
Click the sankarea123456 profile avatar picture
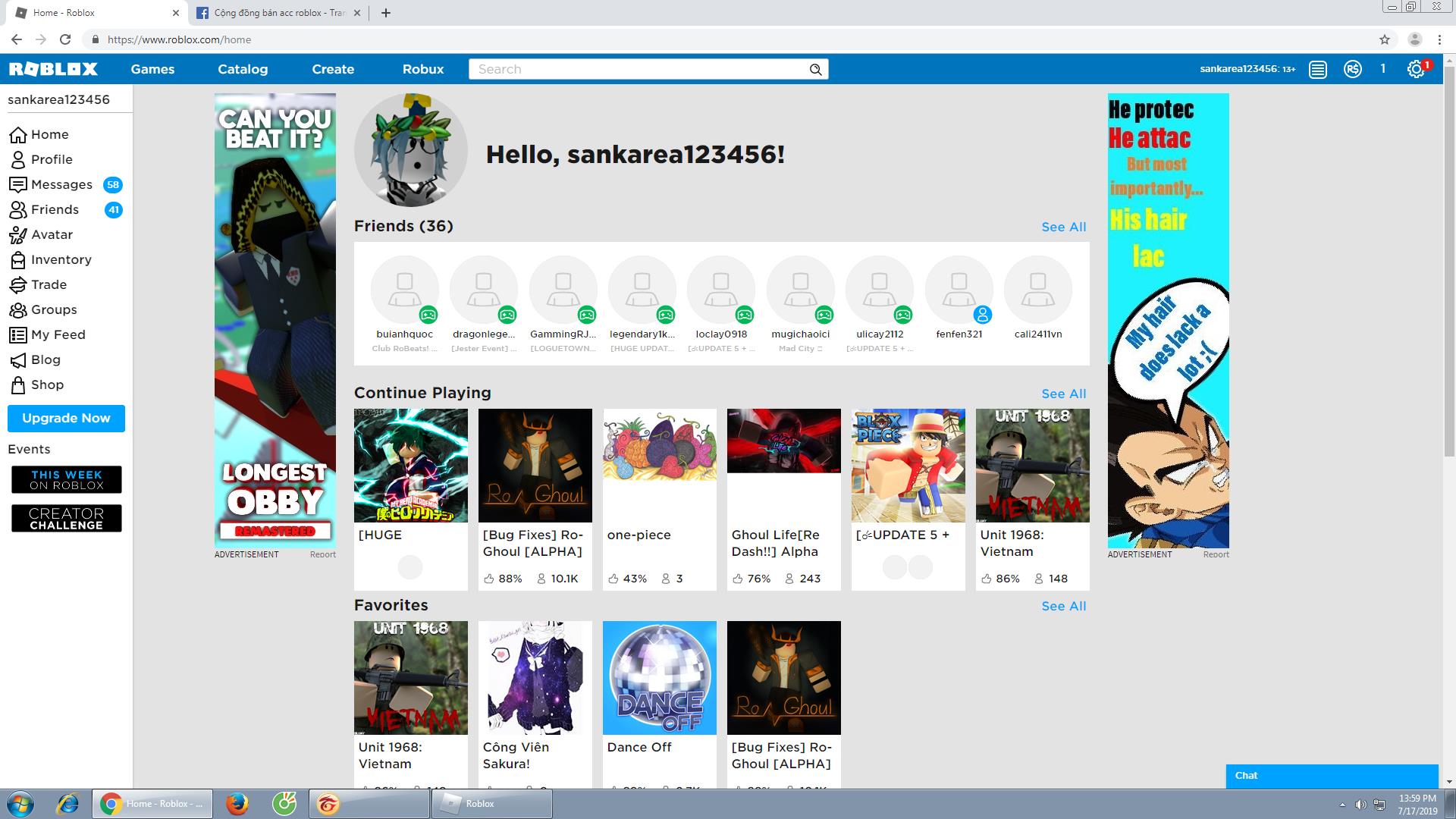[x=411, y=150]
